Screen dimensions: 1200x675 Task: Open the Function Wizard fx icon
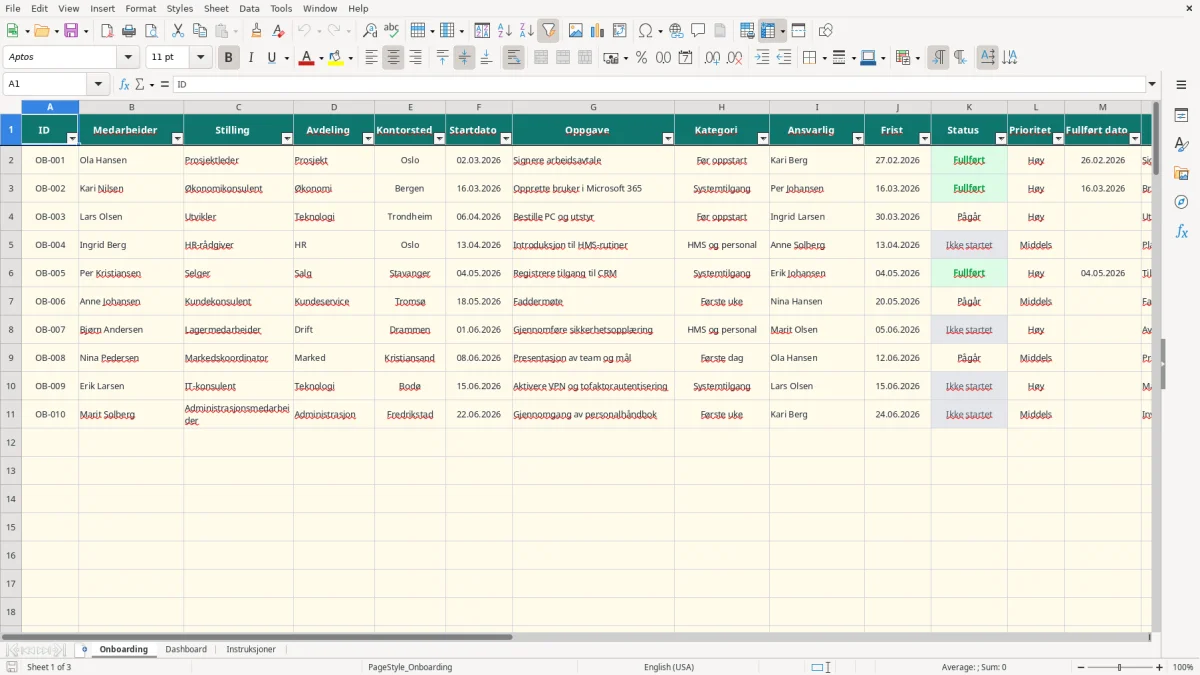125,85
